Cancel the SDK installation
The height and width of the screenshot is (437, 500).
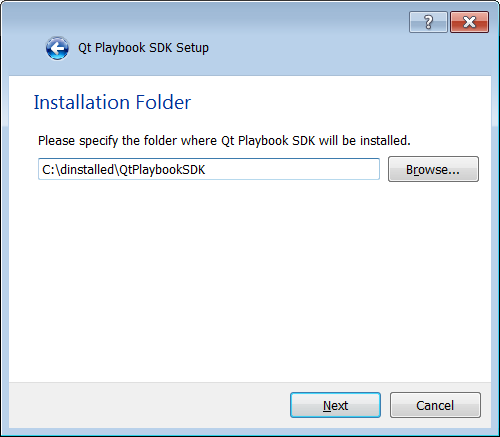435,405
